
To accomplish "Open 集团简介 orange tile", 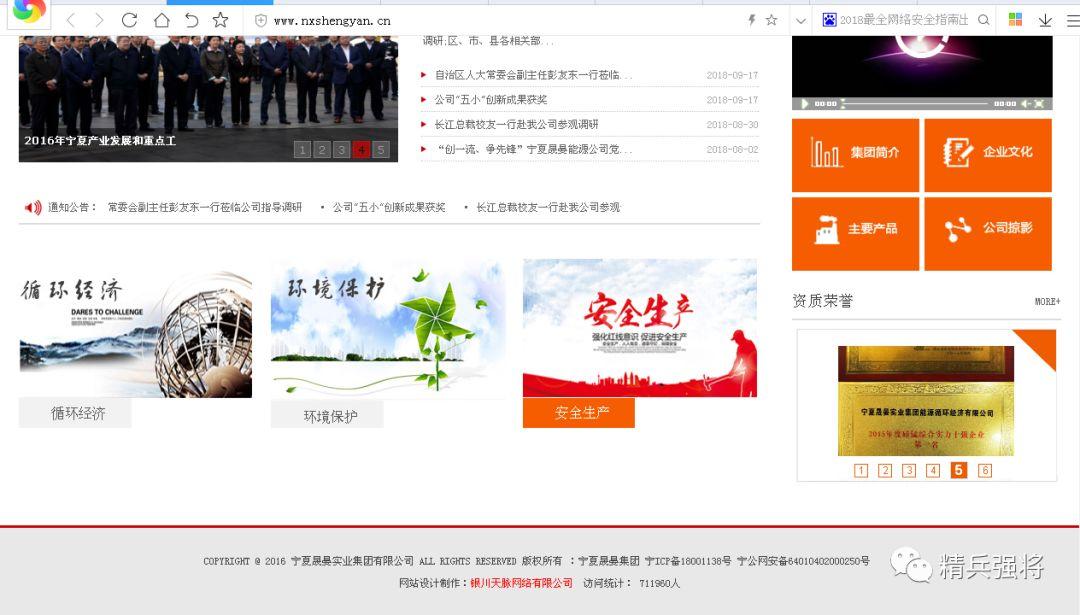I will point(855,155).
